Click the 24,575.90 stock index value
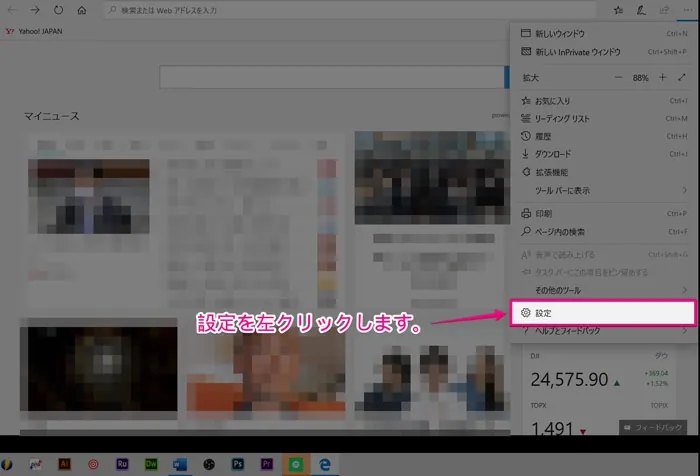 pyautogui.click(x=569, y=380)
